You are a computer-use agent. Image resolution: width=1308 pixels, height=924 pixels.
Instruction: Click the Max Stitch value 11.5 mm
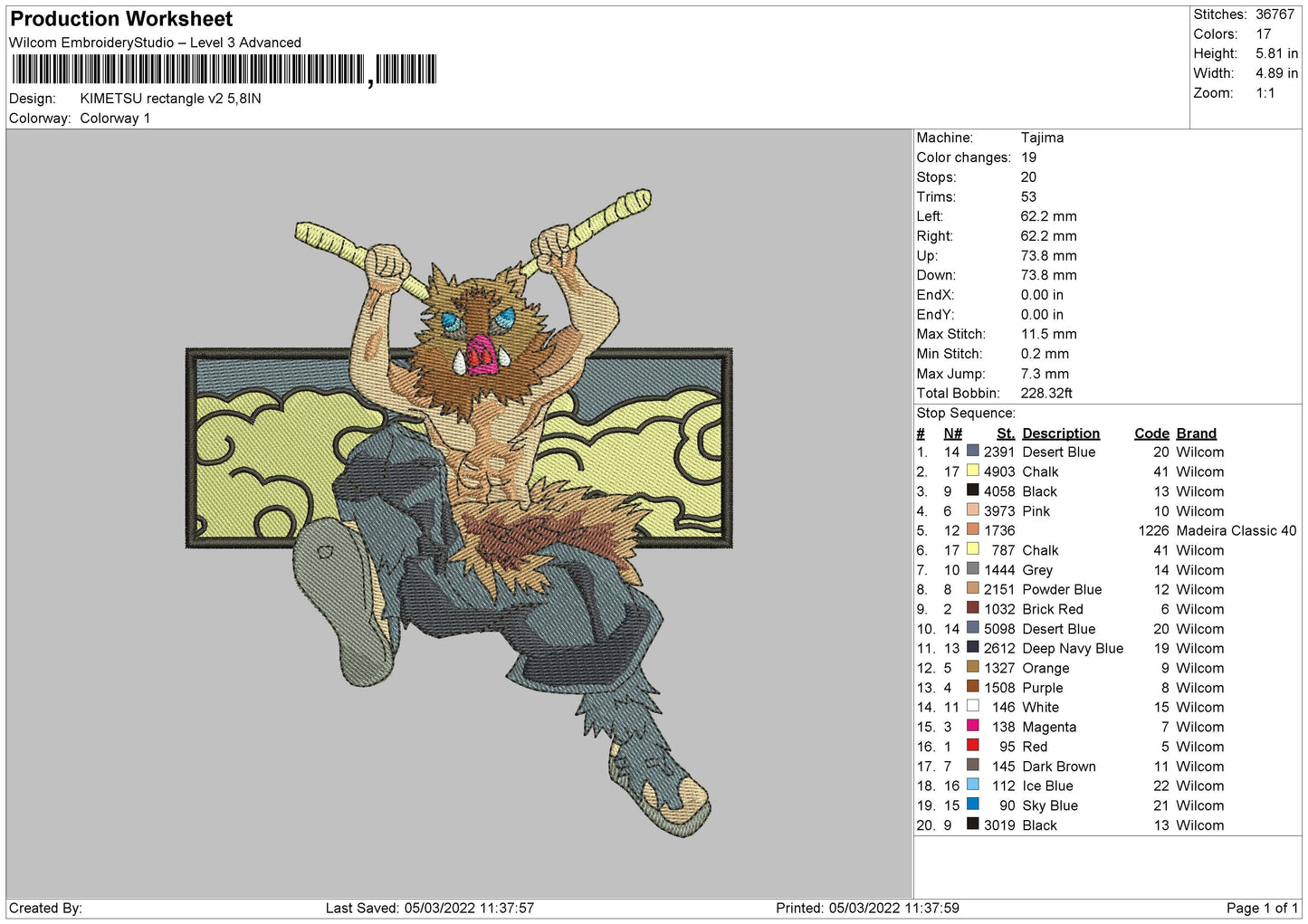pyautogui.click(x=1049, y=334)
